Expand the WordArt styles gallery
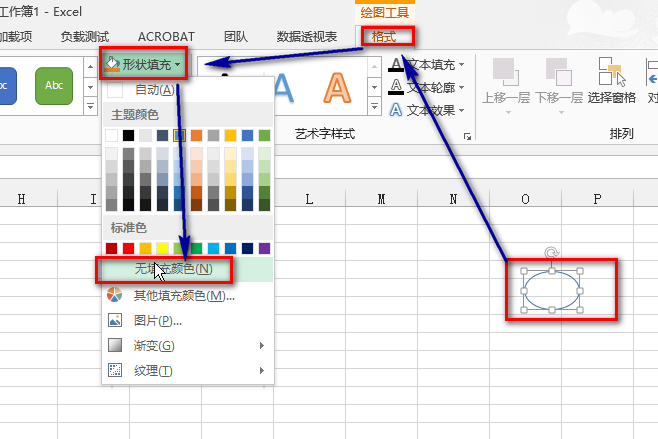This screenshot has height=439, width=658. click(x=374, y=106)
